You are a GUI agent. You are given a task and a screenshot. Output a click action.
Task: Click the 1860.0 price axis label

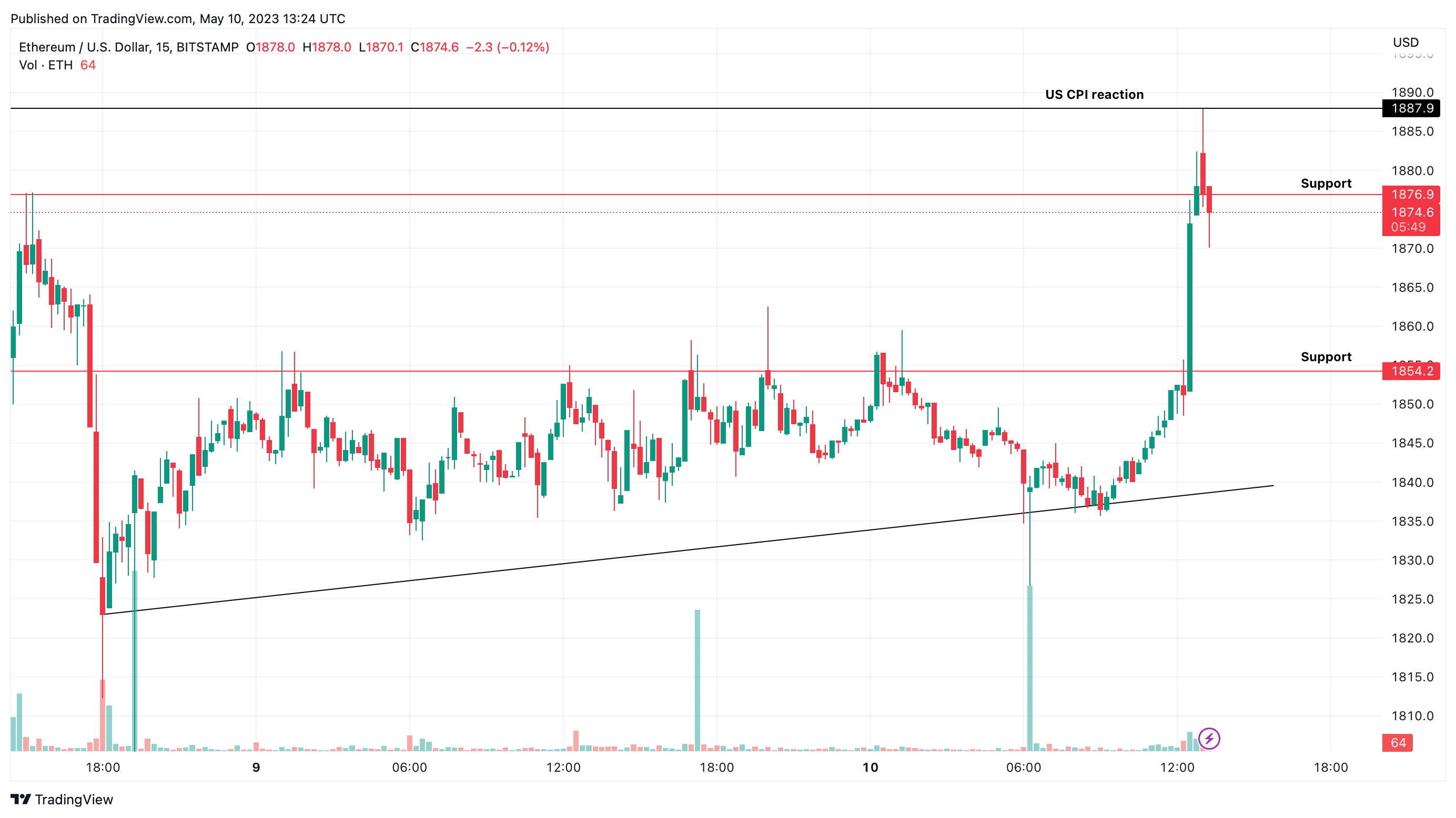1412,326
